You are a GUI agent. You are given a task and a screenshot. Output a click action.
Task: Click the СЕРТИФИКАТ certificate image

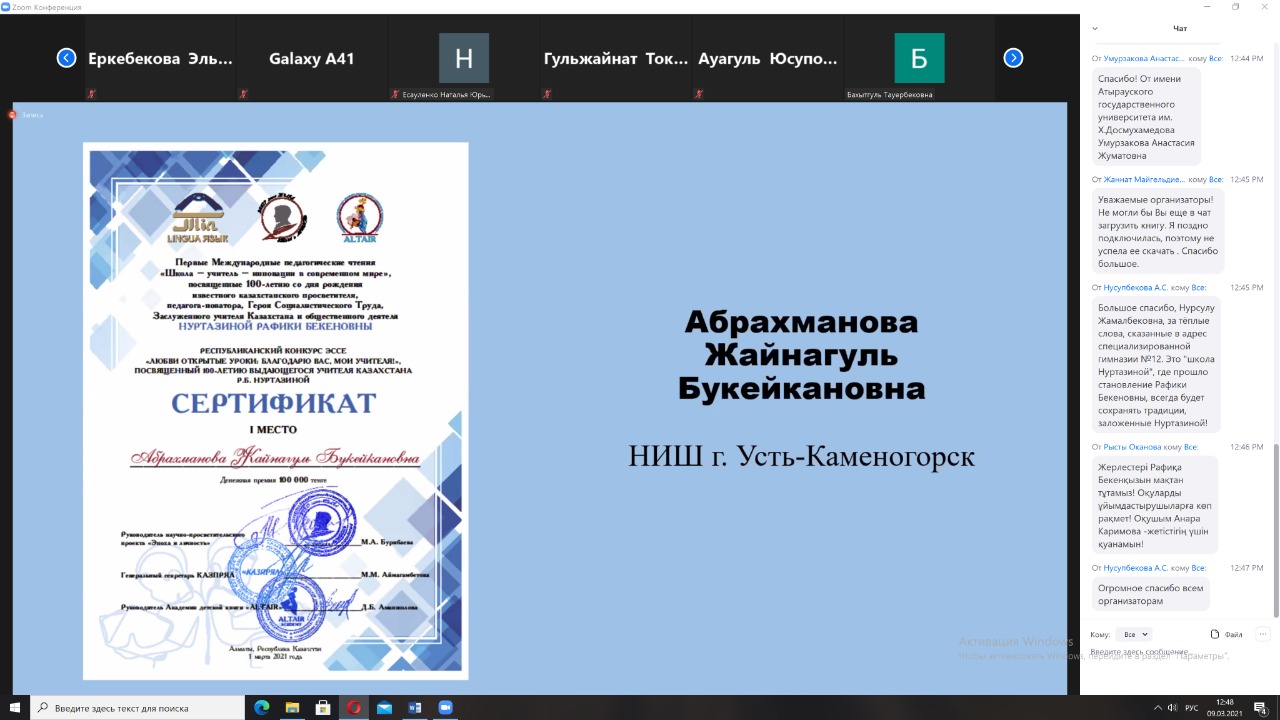point(276,412)
